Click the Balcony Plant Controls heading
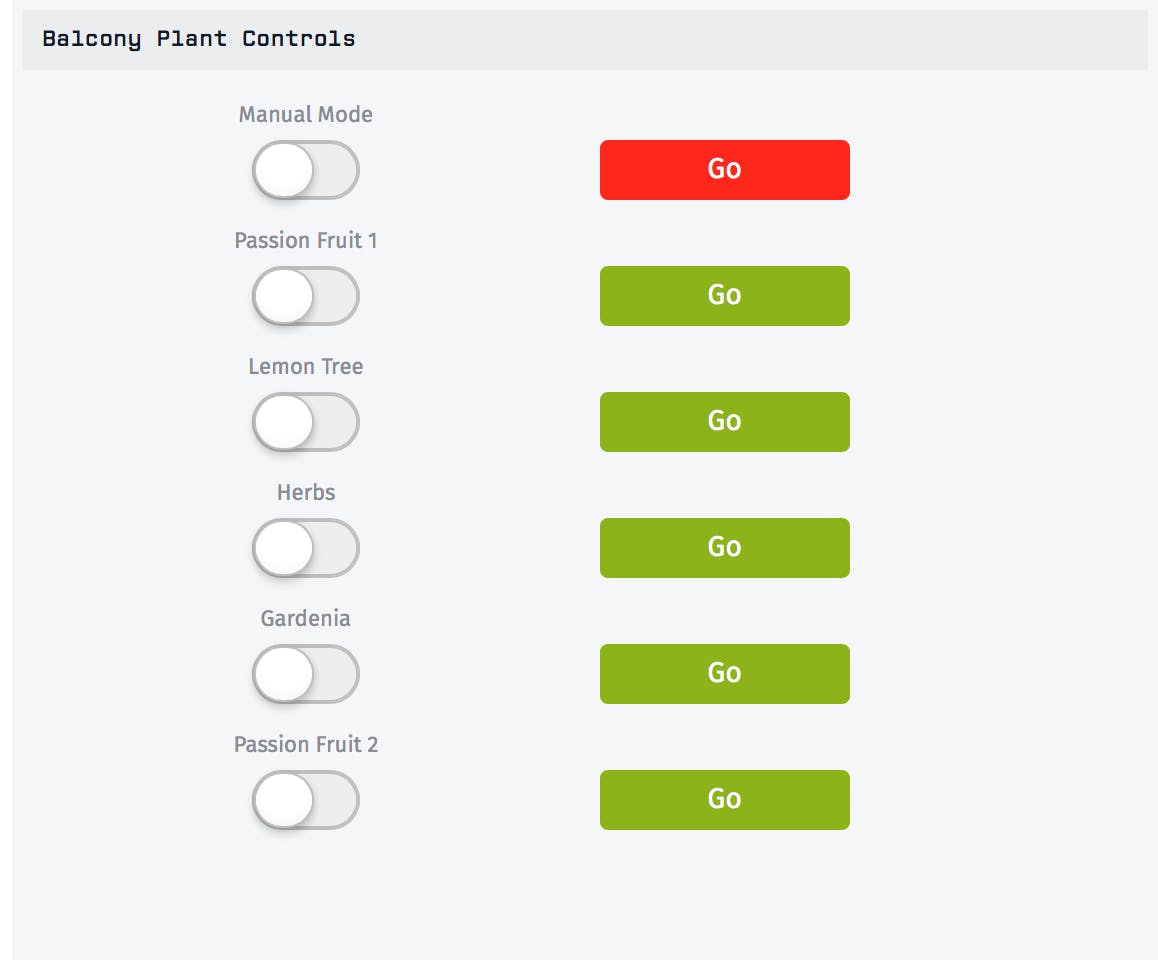The width and height of the screenshot is (1158, 960). (198, 40)
